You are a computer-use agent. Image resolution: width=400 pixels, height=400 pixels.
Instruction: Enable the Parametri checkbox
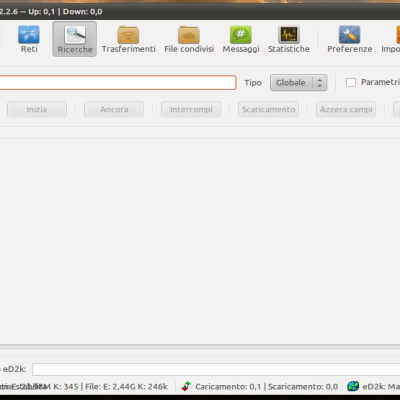[351, 82]
